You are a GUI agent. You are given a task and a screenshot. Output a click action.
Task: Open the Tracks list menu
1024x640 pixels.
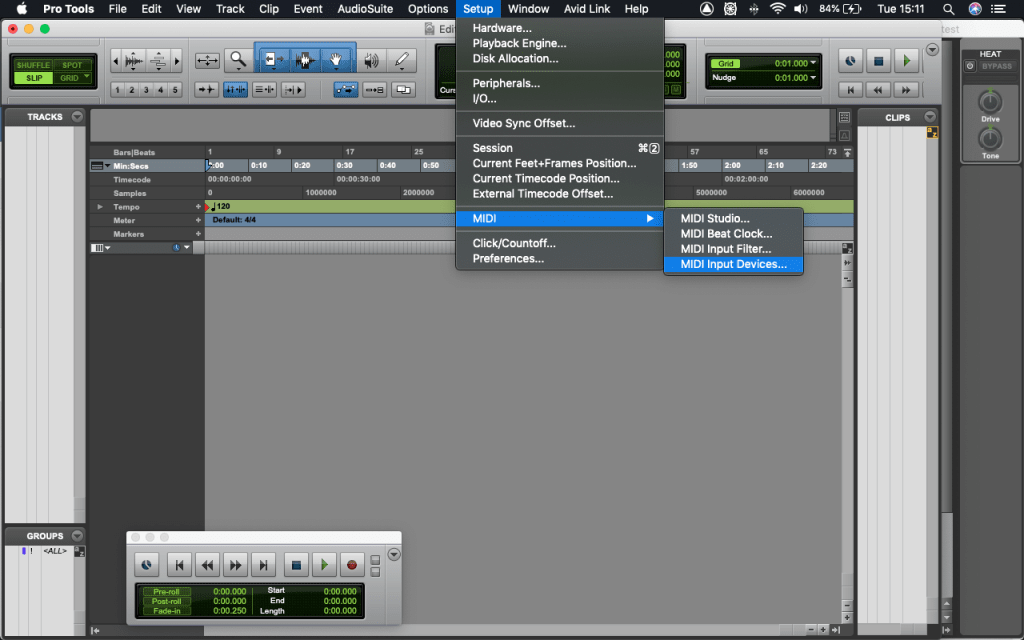(x=77, y=117)
